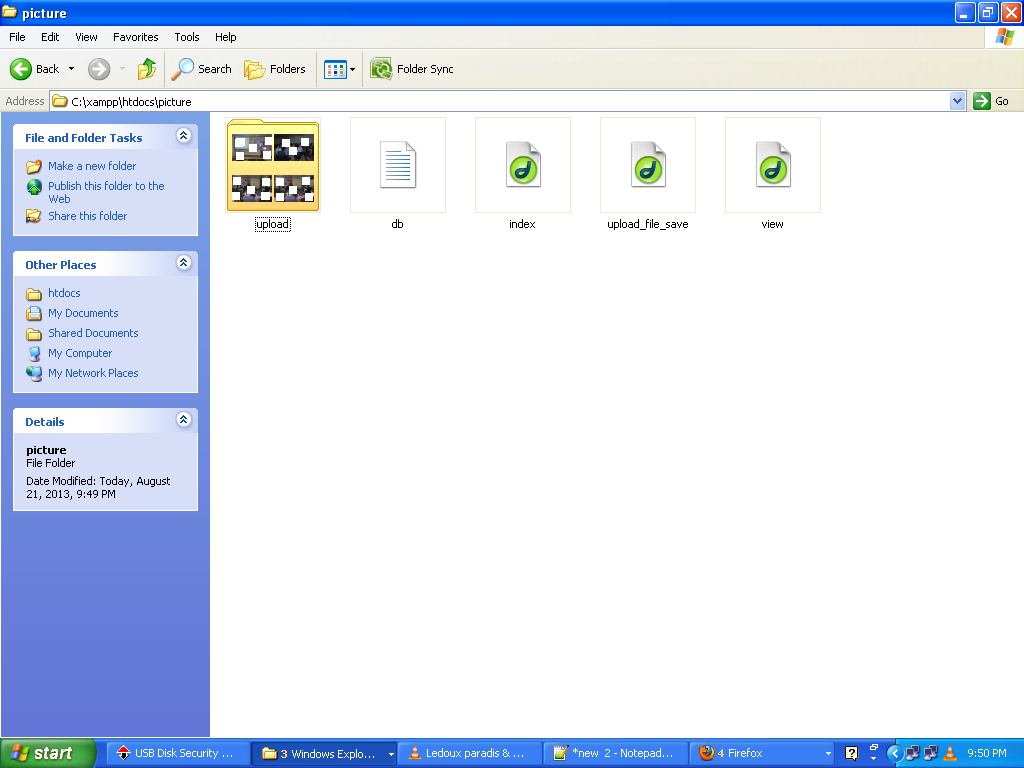Show hidden tray icons arrow
The height and width of the screenshot is (768, 1024).
(895, 753)
